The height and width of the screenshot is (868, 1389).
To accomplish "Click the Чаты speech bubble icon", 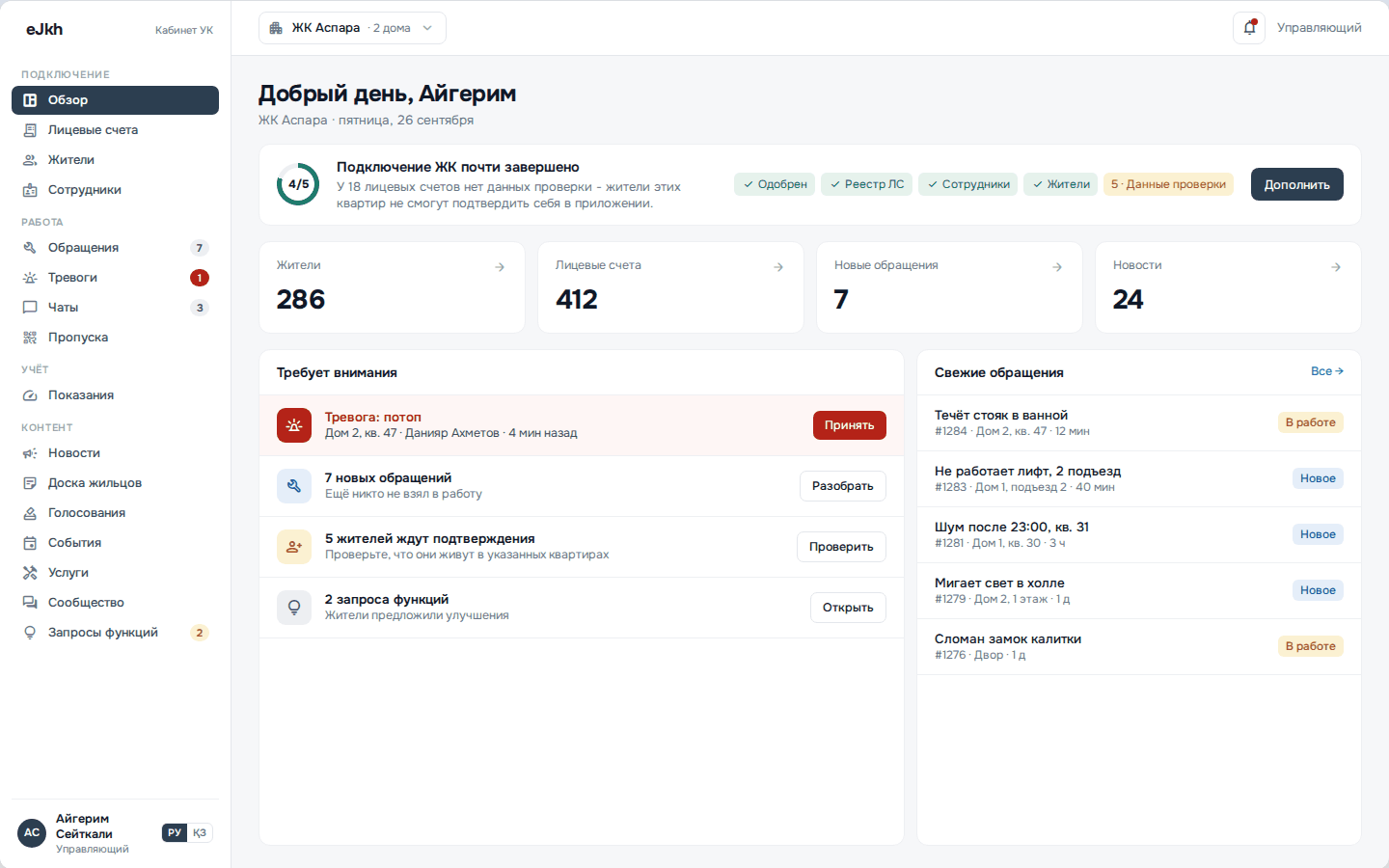I will point(30,308).
